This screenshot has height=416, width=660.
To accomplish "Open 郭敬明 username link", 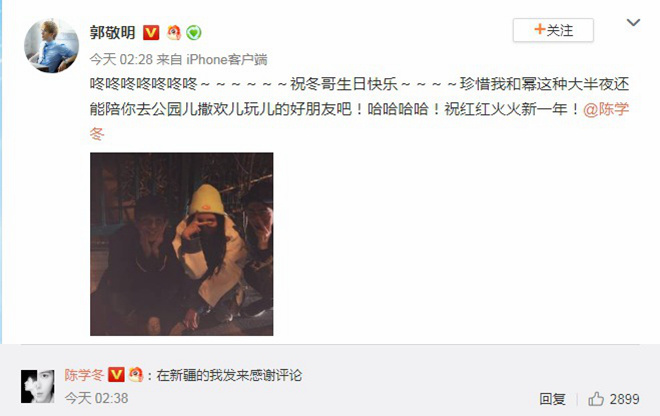I will click(112, 32).
